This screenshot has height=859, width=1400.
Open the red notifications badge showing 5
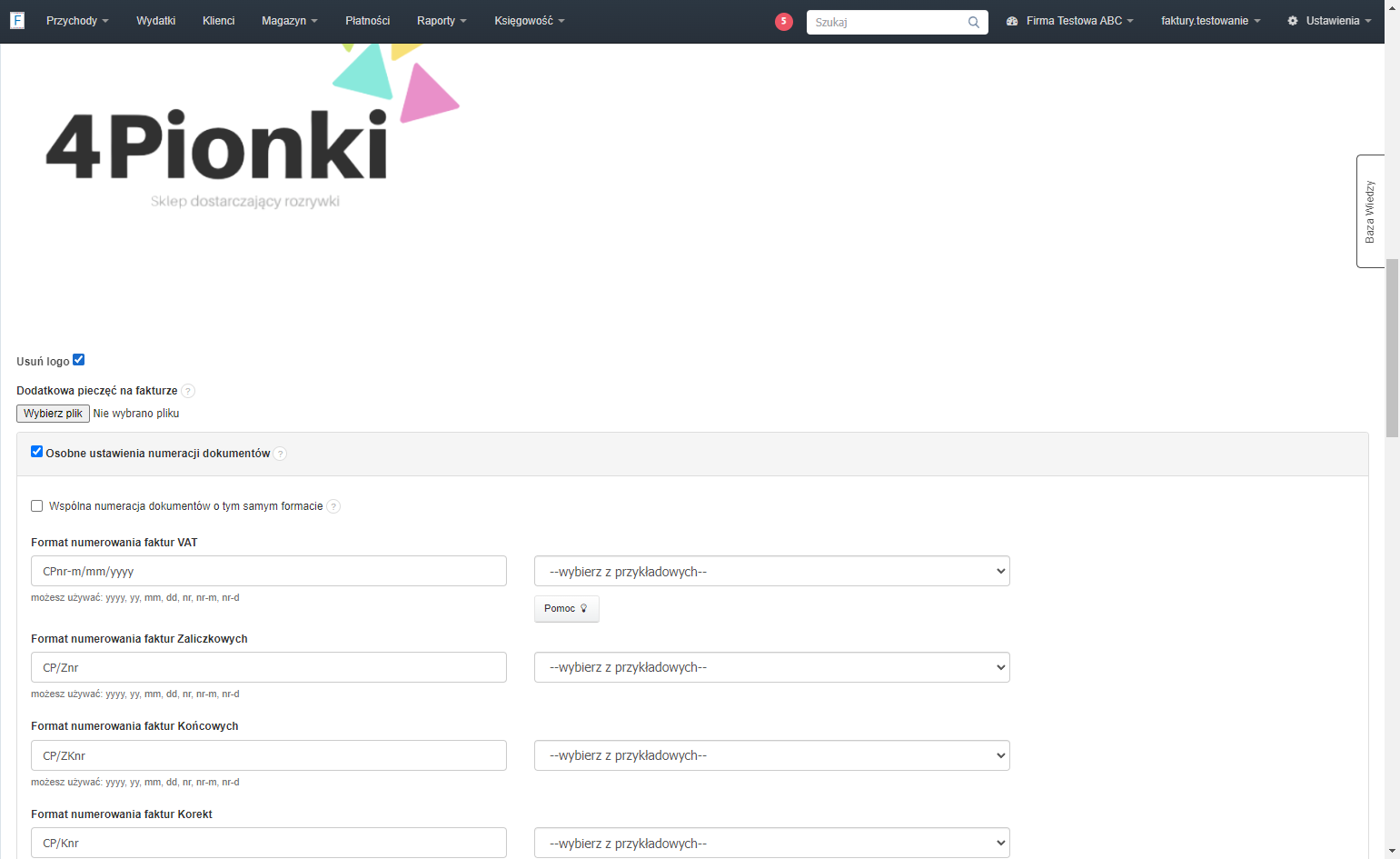point(784,21)
